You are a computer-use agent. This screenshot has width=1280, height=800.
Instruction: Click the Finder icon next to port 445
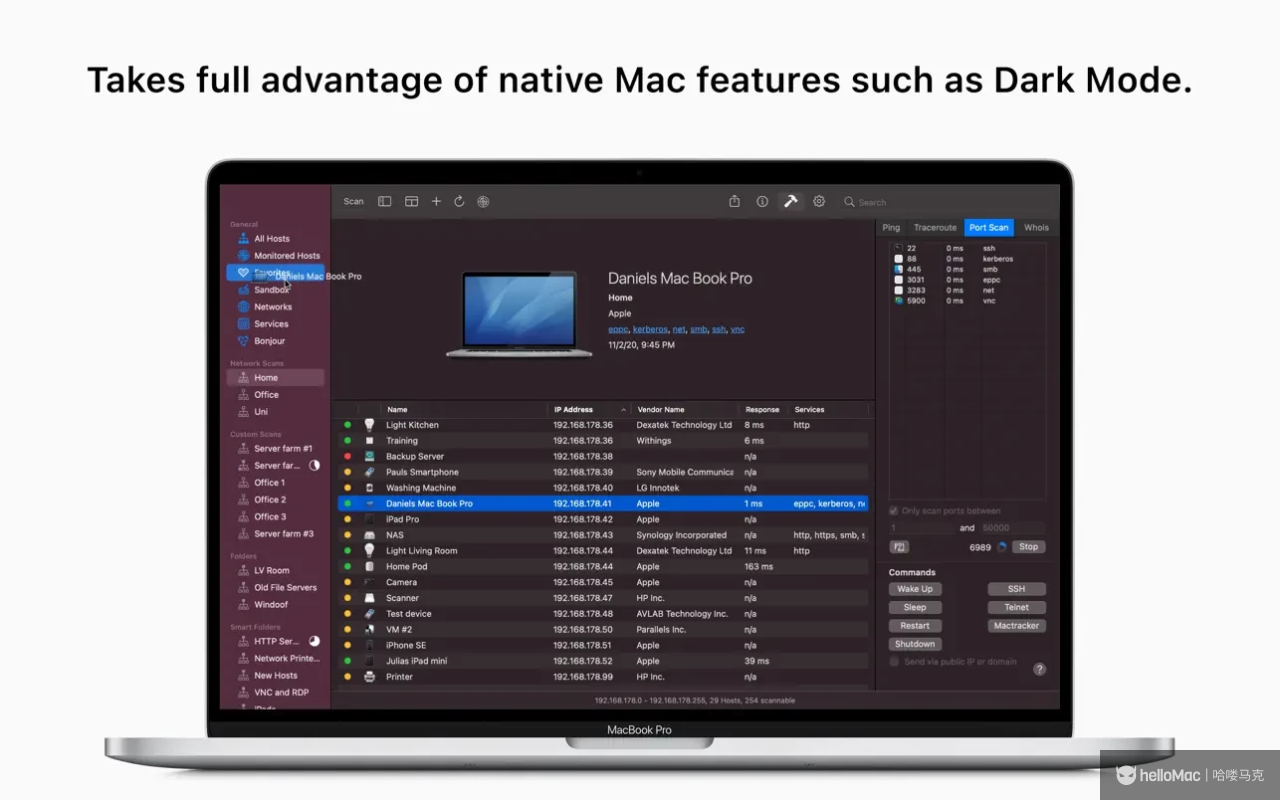[x=898, y=269]
